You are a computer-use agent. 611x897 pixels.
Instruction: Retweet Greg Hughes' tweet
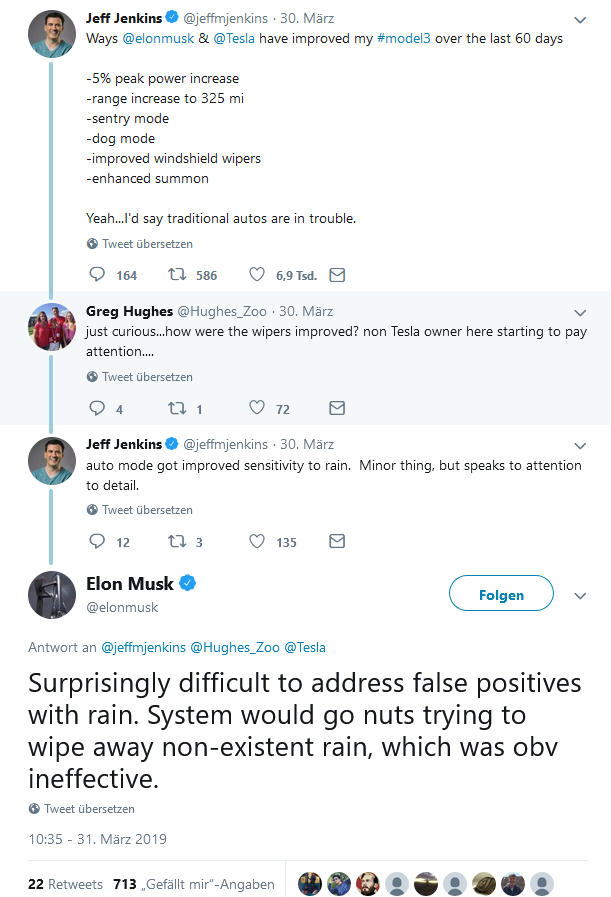pos(178,408)
